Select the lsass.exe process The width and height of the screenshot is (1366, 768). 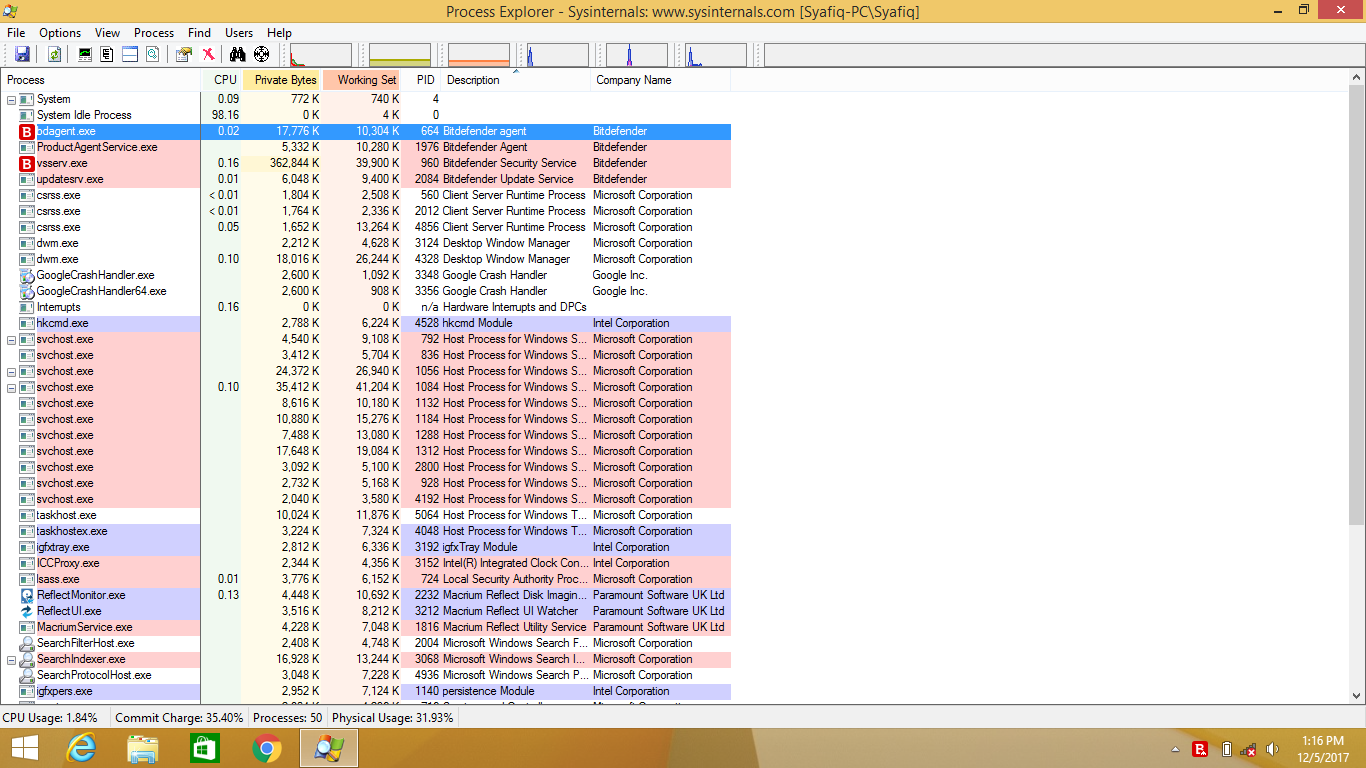pos(366,579)
